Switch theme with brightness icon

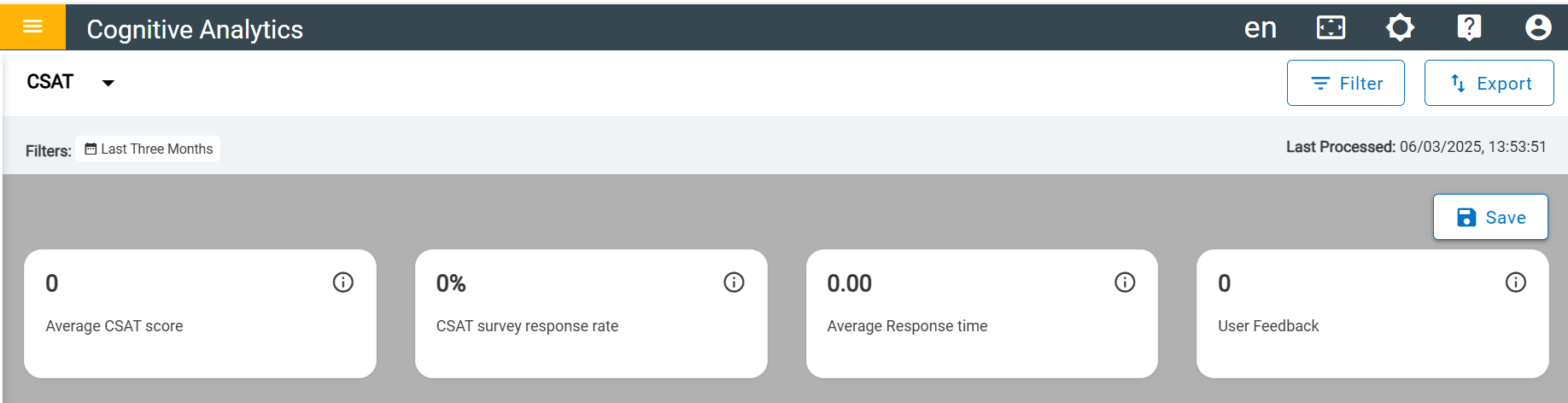[1400, 28]
